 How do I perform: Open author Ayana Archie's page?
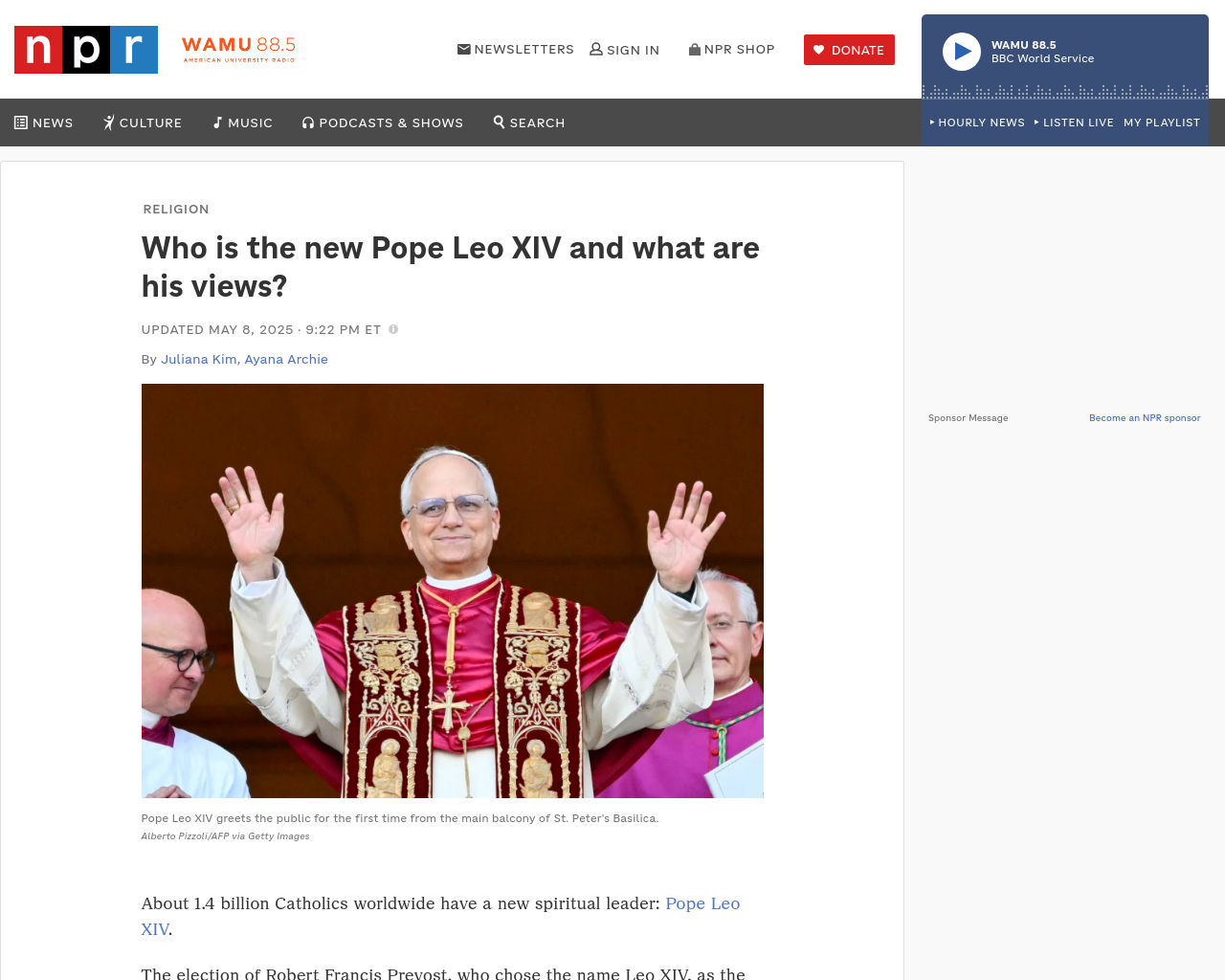(x=286, y=359)
